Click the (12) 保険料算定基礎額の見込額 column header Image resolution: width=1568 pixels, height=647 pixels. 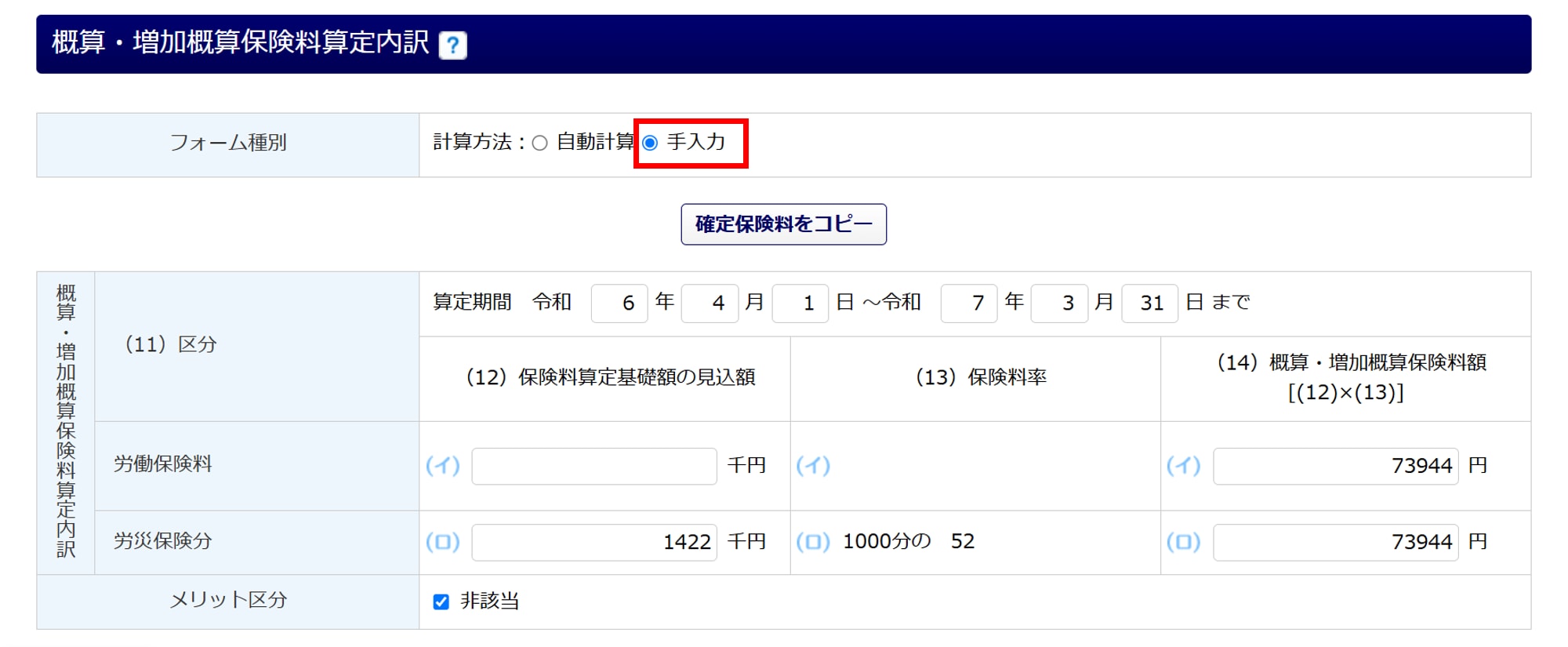click(611, 377)
